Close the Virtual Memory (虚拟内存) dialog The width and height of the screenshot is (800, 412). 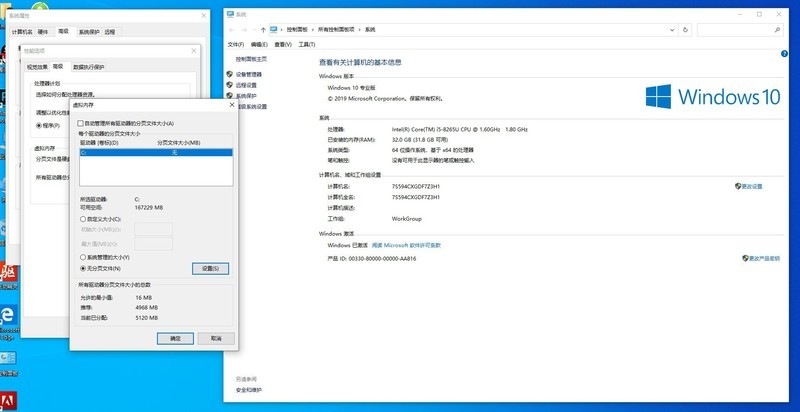click(x=232, y=105)
